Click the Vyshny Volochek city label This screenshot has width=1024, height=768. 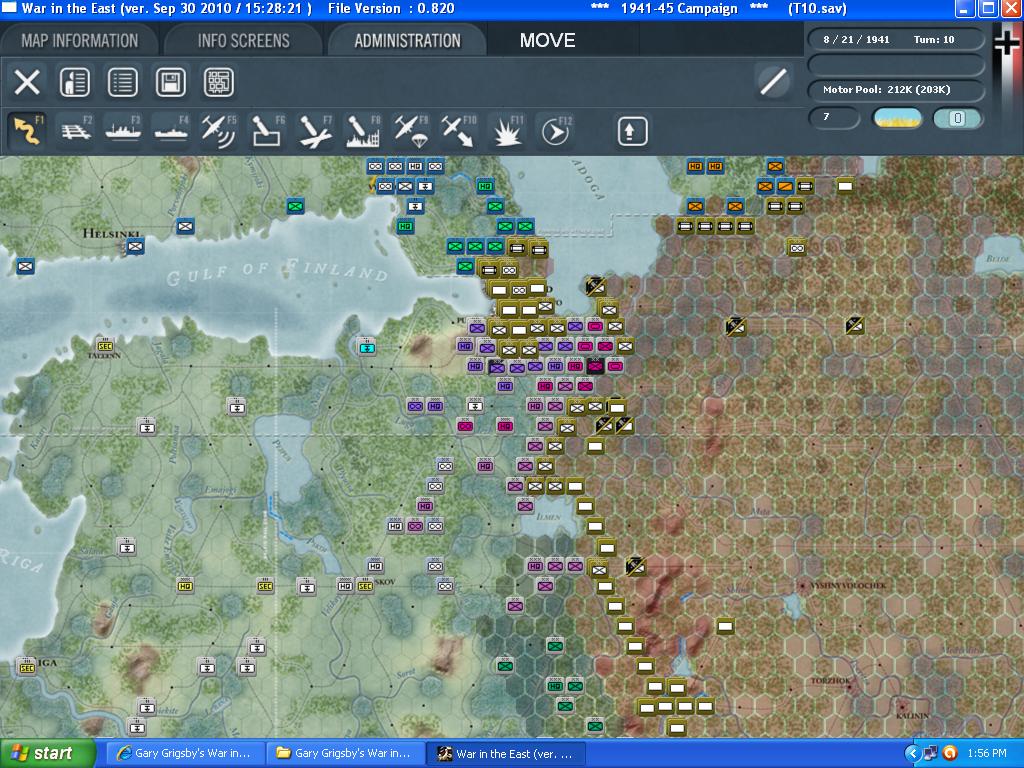pyautogui.click(x=848, y=586)
